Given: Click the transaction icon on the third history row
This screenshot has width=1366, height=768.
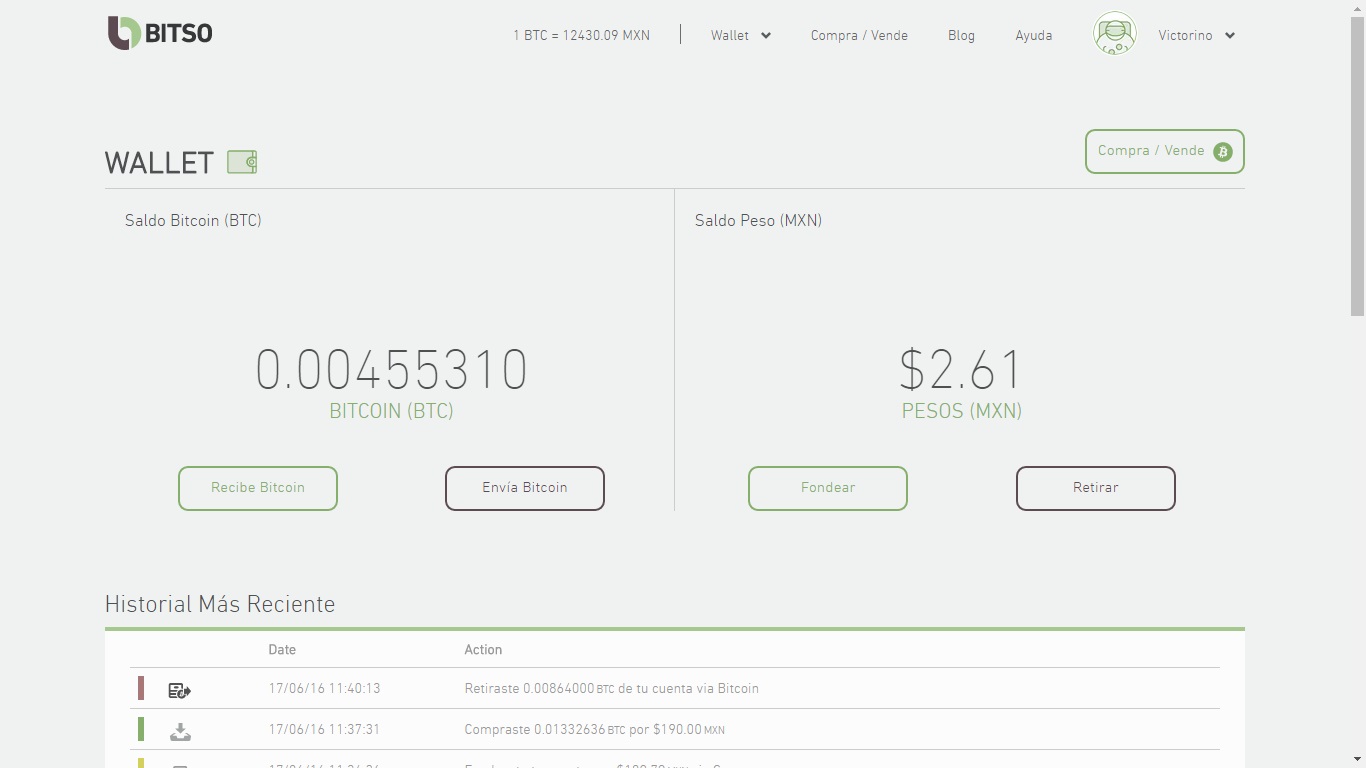Looking at the screenshot, I should [x=179, y=764].
